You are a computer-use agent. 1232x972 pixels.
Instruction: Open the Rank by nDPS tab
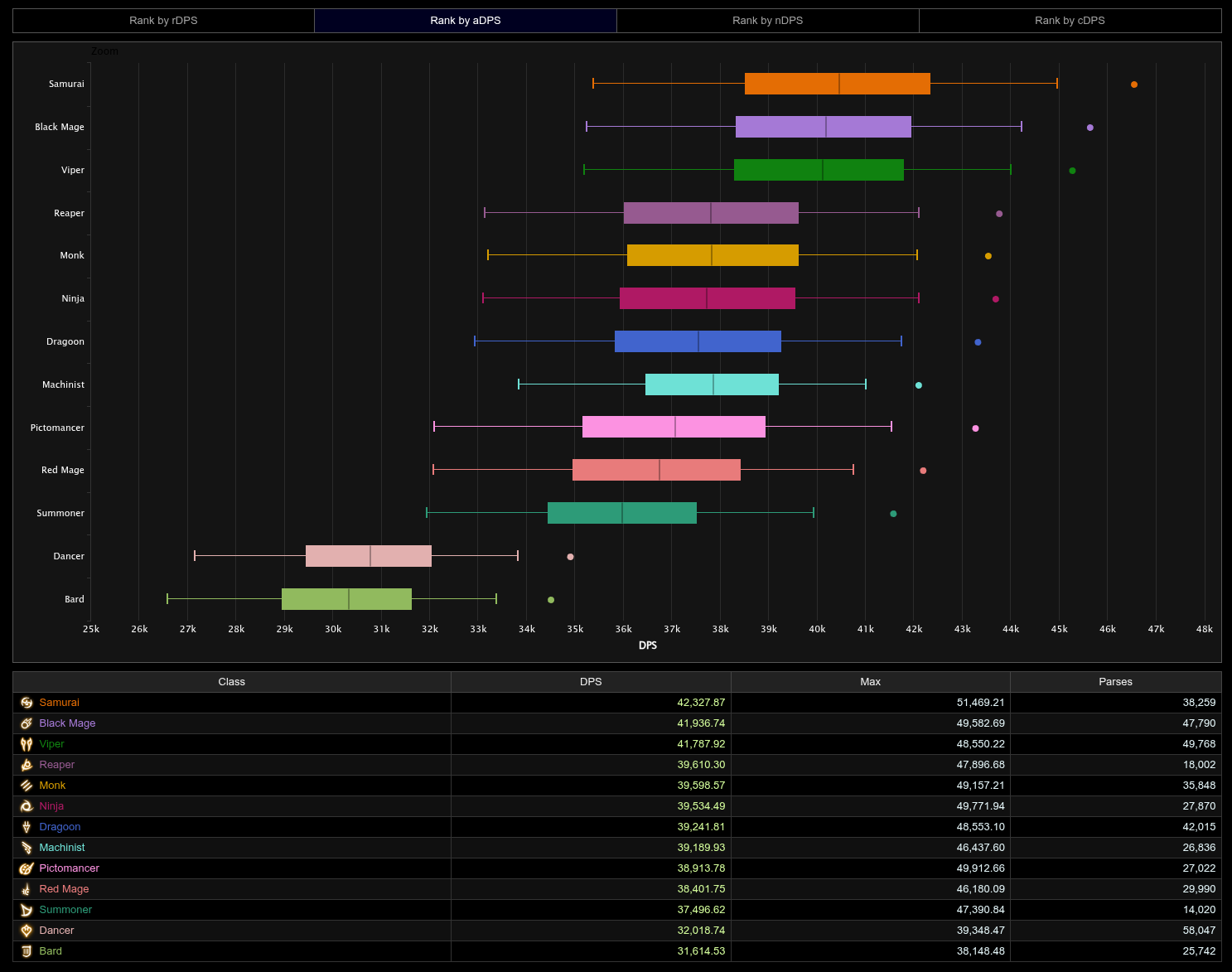[768, 21]
